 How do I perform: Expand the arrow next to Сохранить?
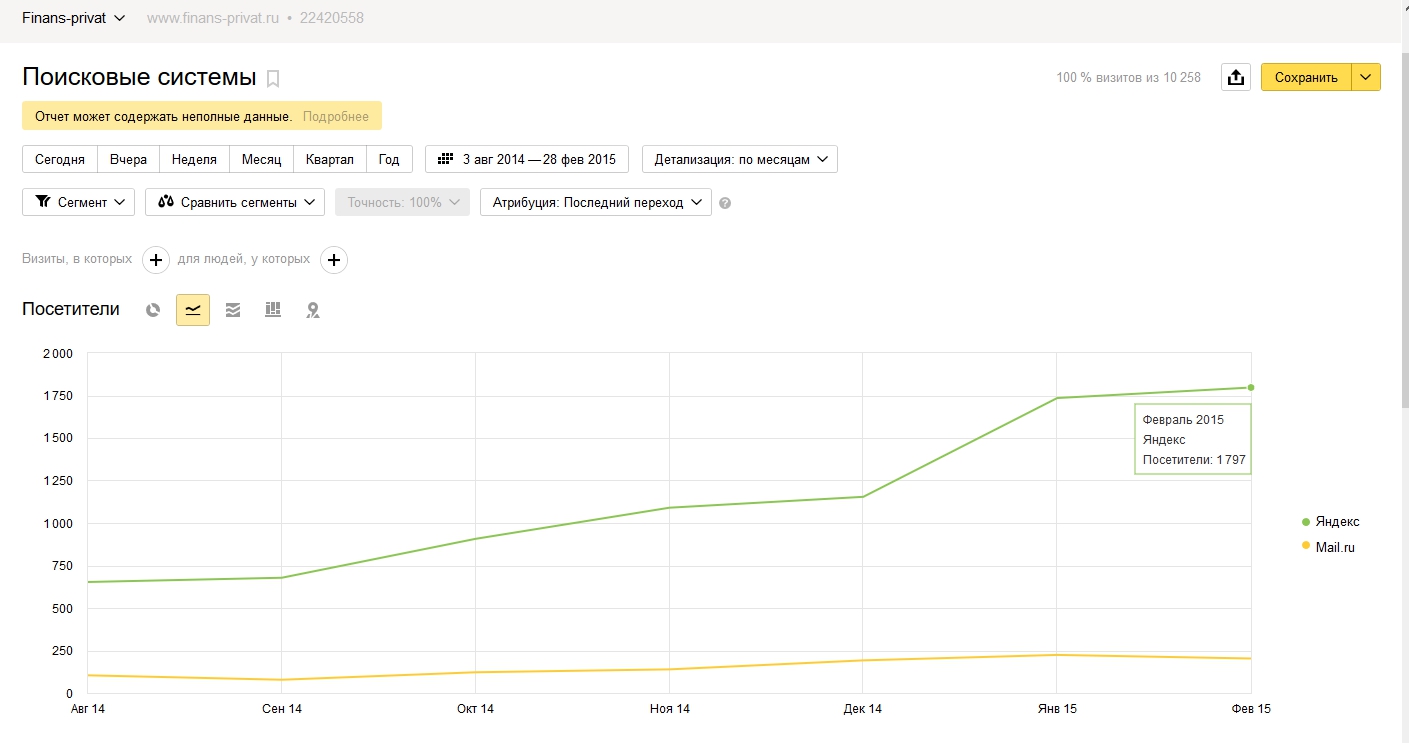pyautogui.click(x=1366, y=78)
